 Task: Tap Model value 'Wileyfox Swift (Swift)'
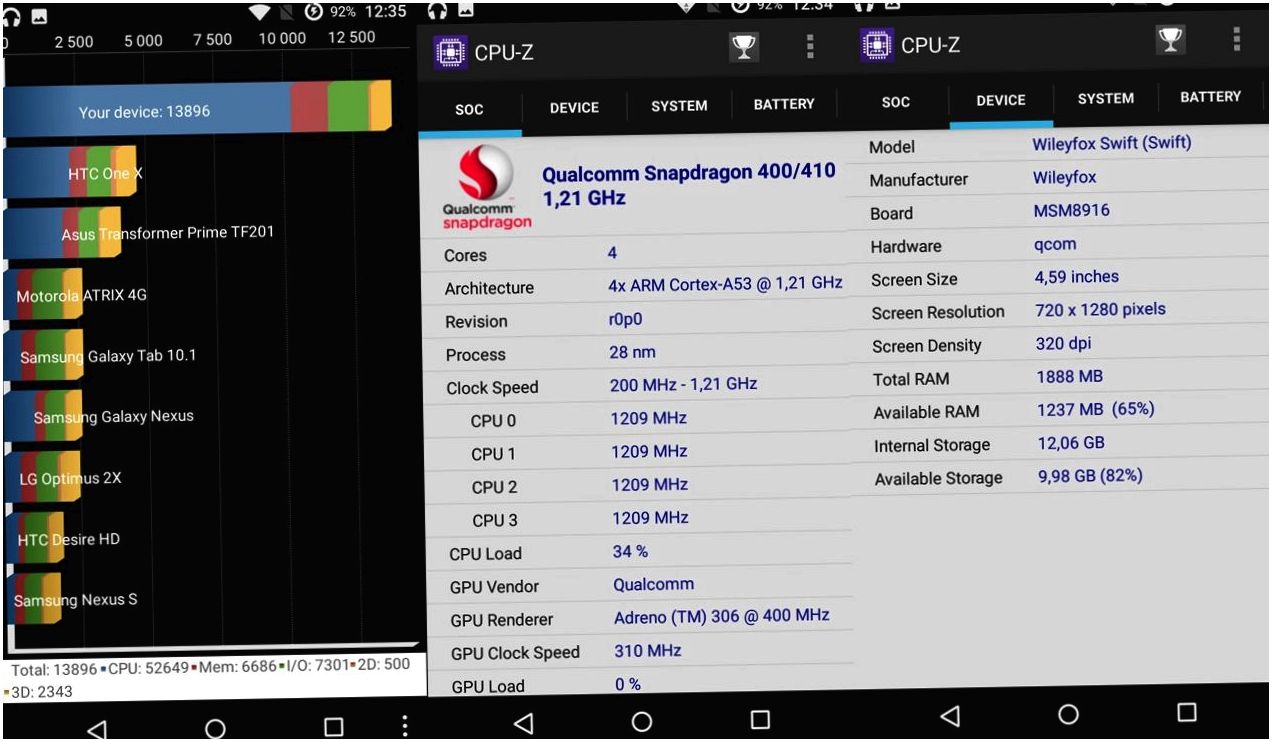1111,143
